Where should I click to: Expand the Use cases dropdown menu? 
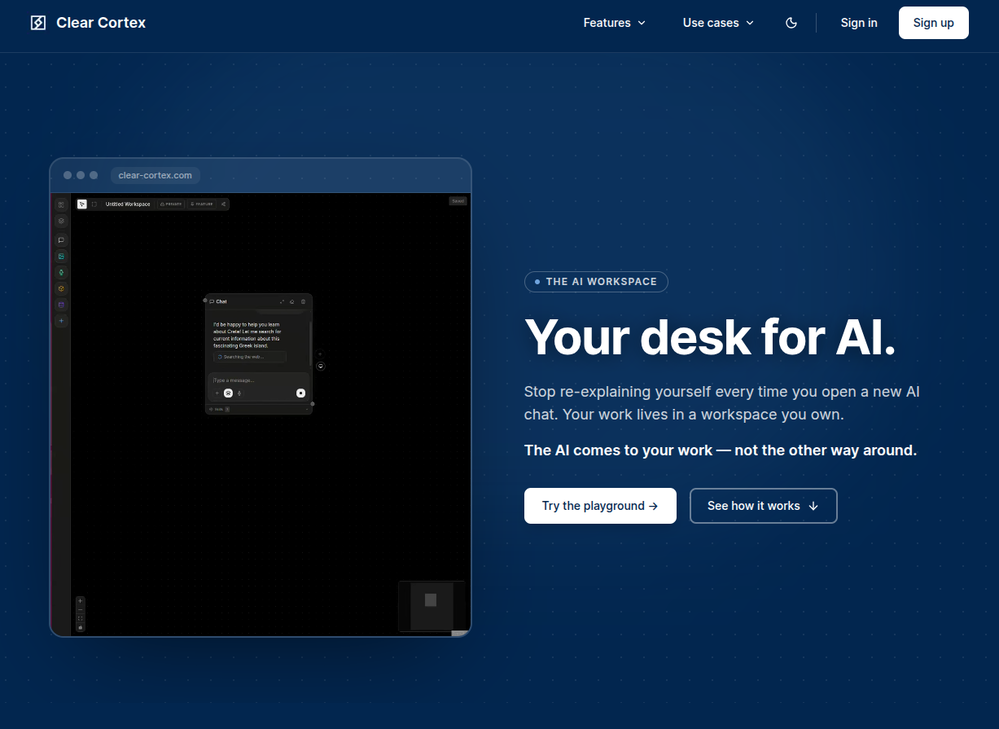click(x=718, y=23)
